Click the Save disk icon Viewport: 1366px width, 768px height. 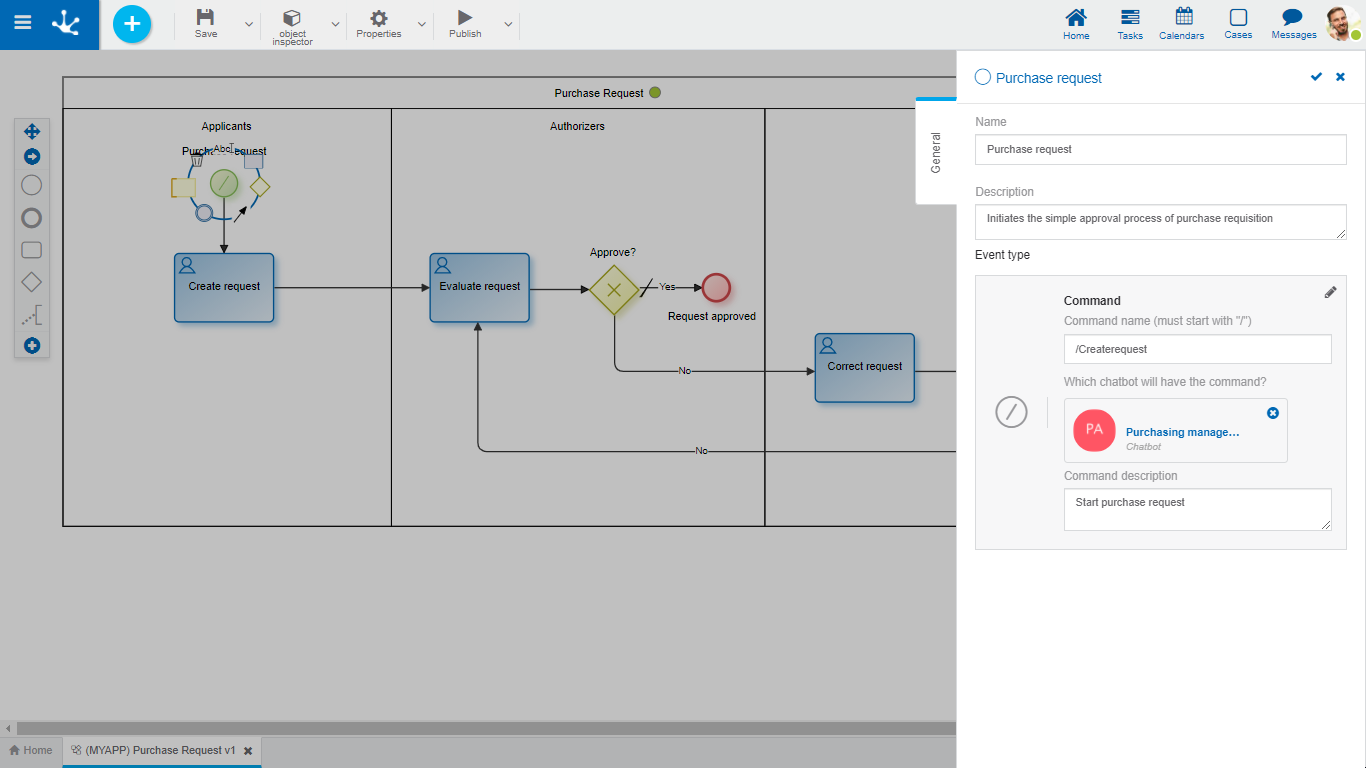(x=205, y=18)
